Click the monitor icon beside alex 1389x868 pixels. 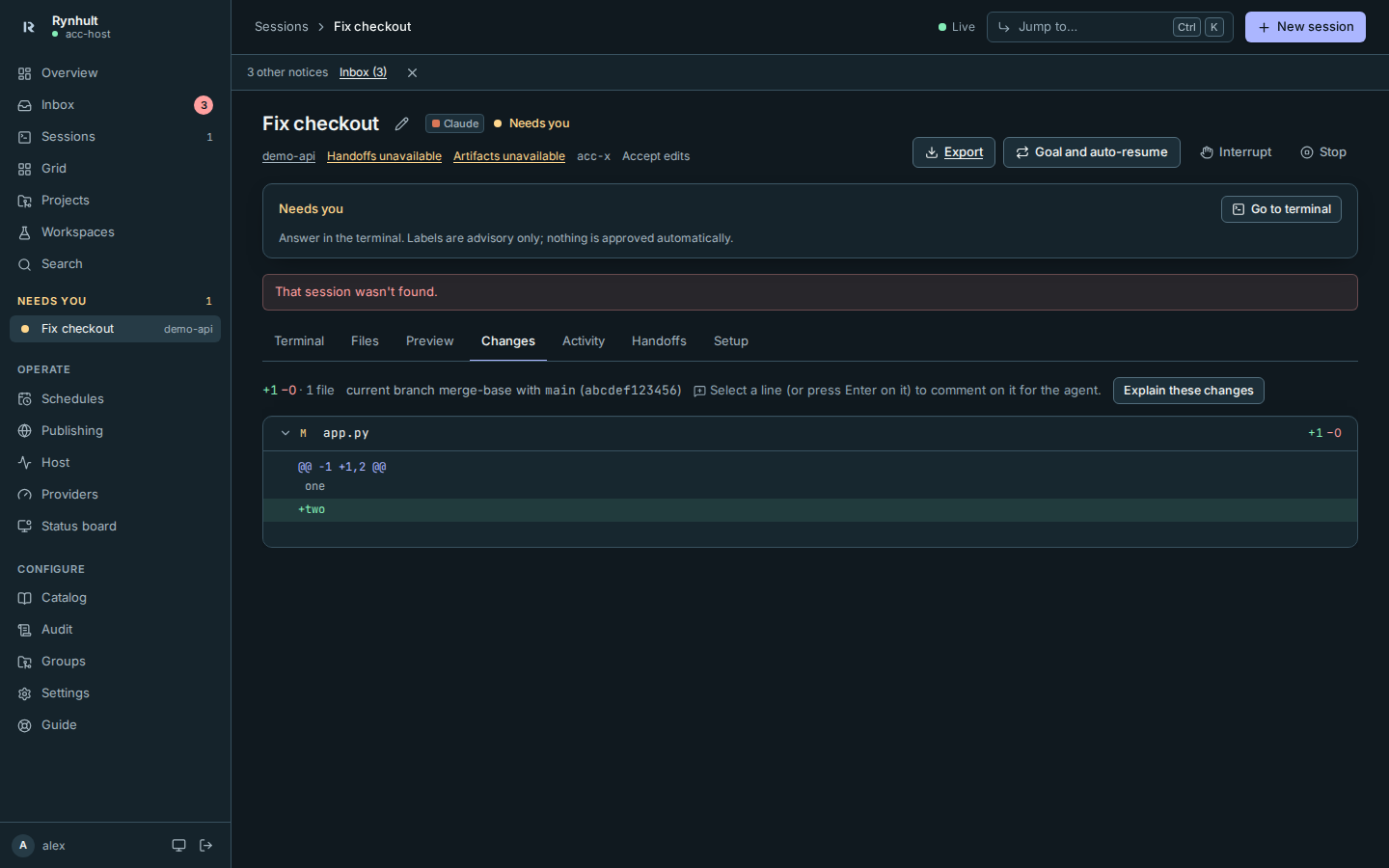click(178, 846)
